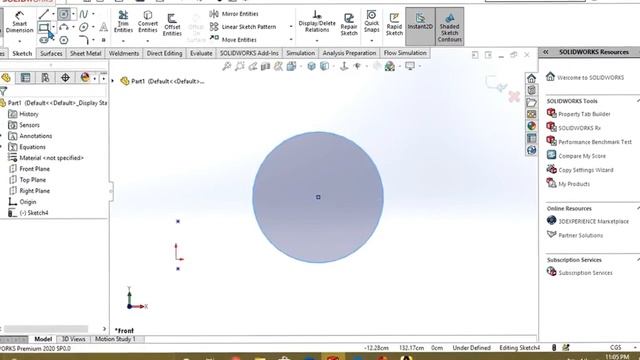This screenshot has height=360, width=640.
Task: Click Zoom to Fit in view toolbar
Action: pyautogui.click(x=227, y=66)
